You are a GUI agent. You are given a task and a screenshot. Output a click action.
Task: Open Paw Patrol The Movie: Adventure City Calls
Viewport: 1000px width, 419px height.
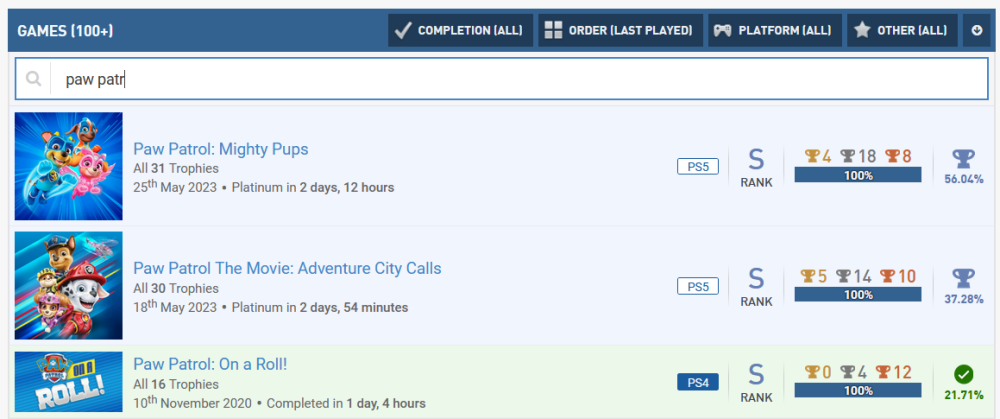[287, 268]
